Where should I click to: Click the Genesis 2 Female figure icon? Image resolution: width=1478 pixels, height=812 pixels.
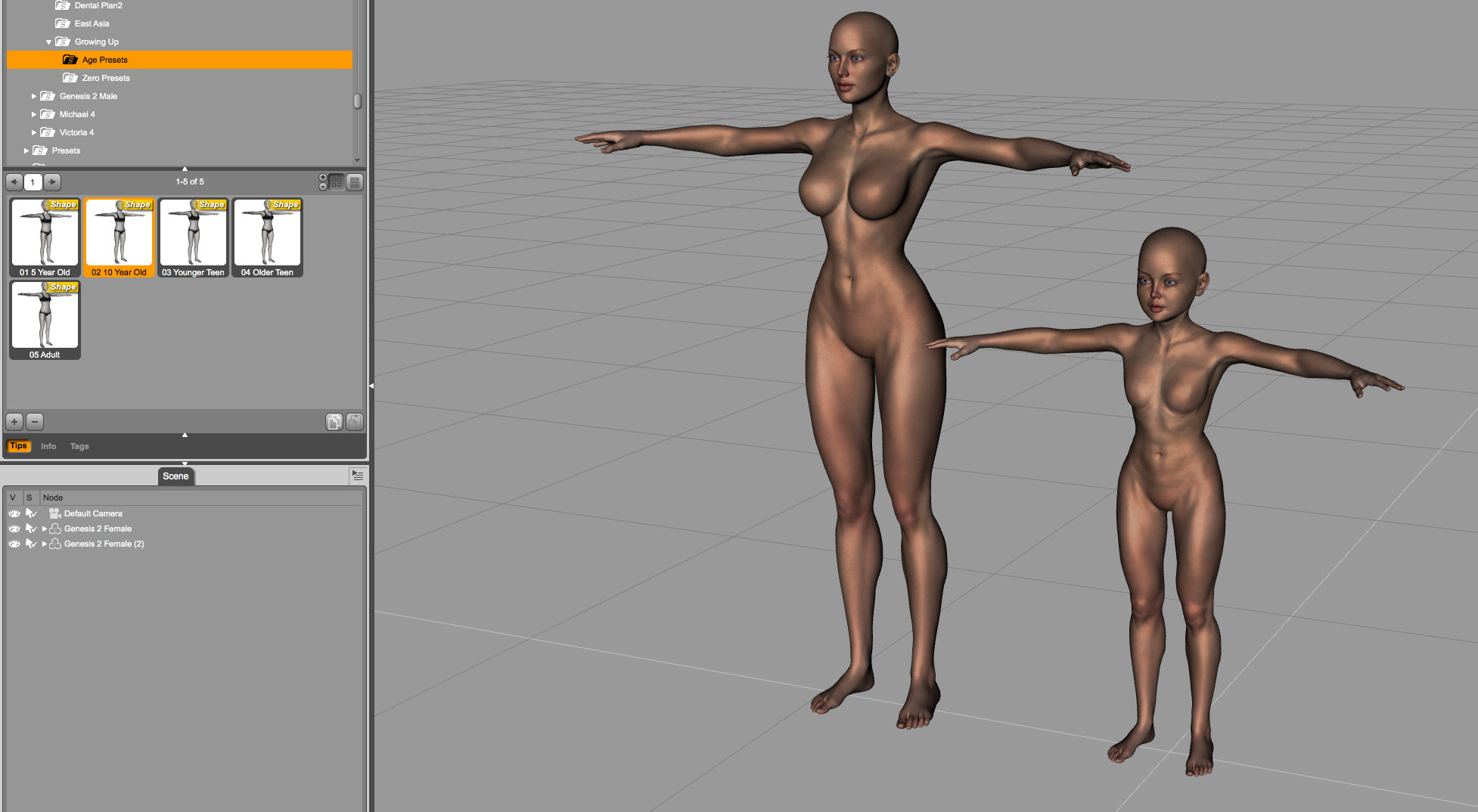click(55, 528)
